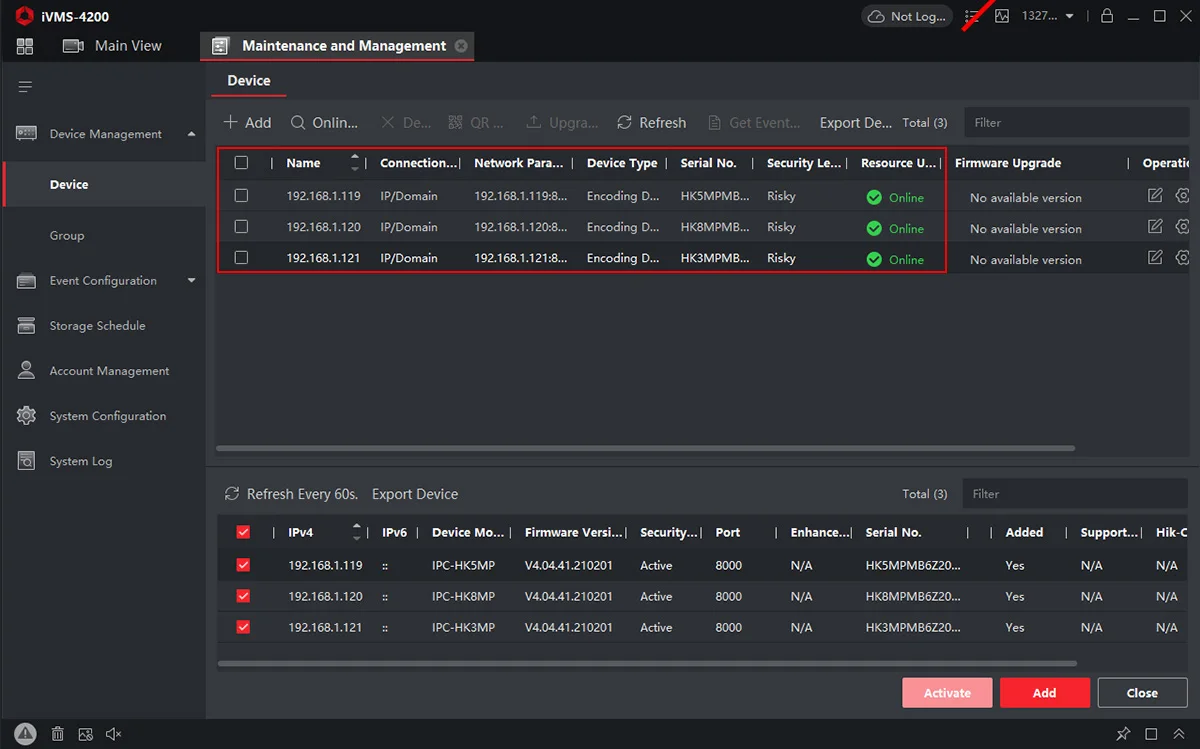Open the Not Logged In cloud account
This screenshot has height=749, width=1200.
click(x=905, y=16)
